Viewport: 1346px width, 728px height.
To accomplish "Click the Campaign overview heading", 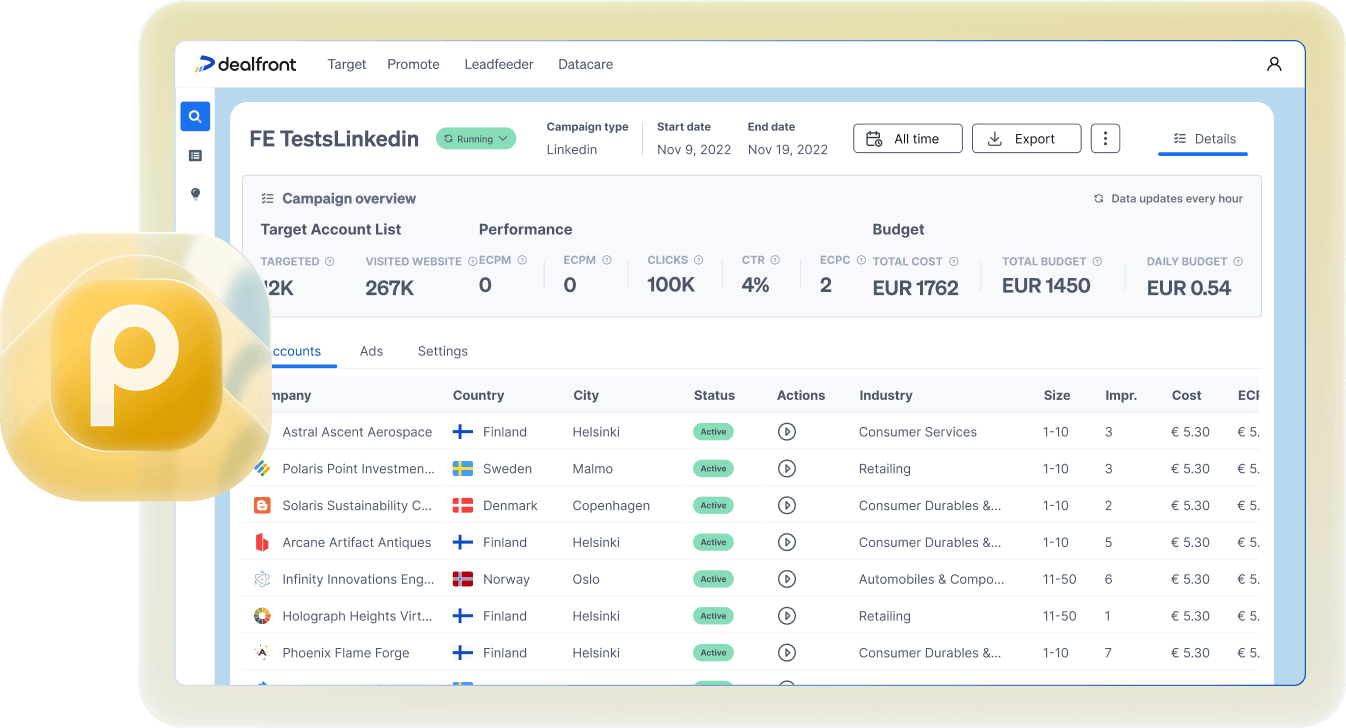I will [349, 198].
